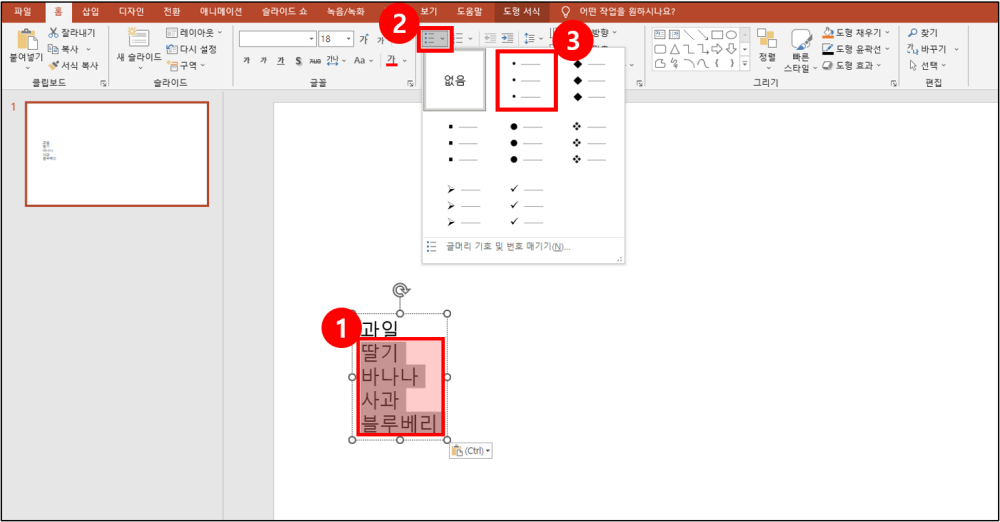
Task: Open the File (파일) tab
Action: [x=23, y=11]
